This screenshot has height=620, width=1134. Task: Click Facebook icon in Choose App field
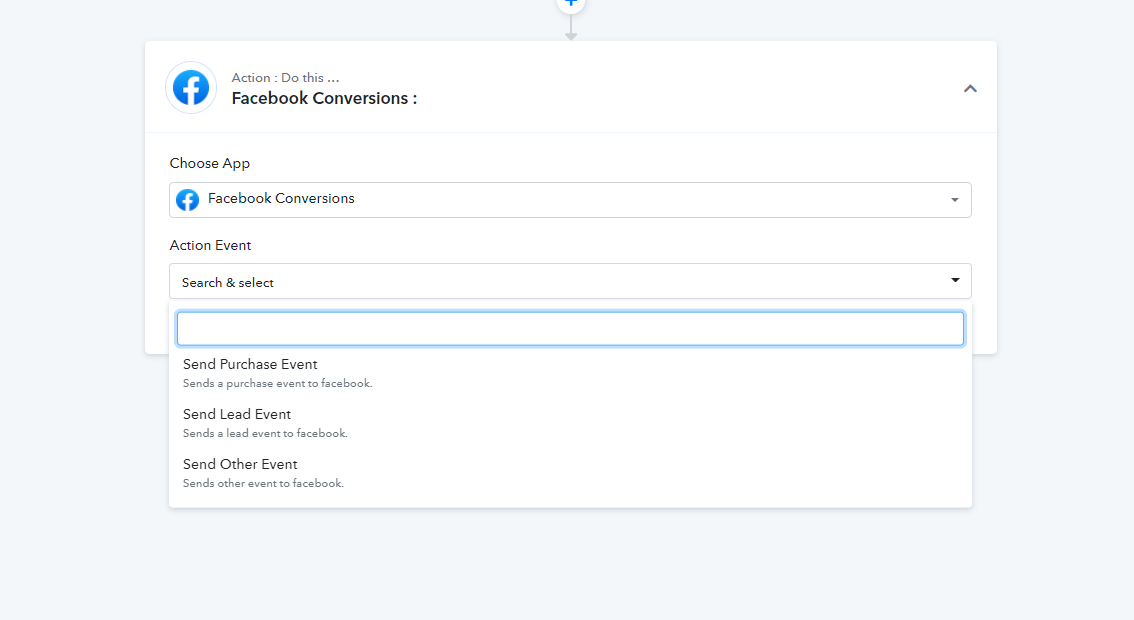187,200
